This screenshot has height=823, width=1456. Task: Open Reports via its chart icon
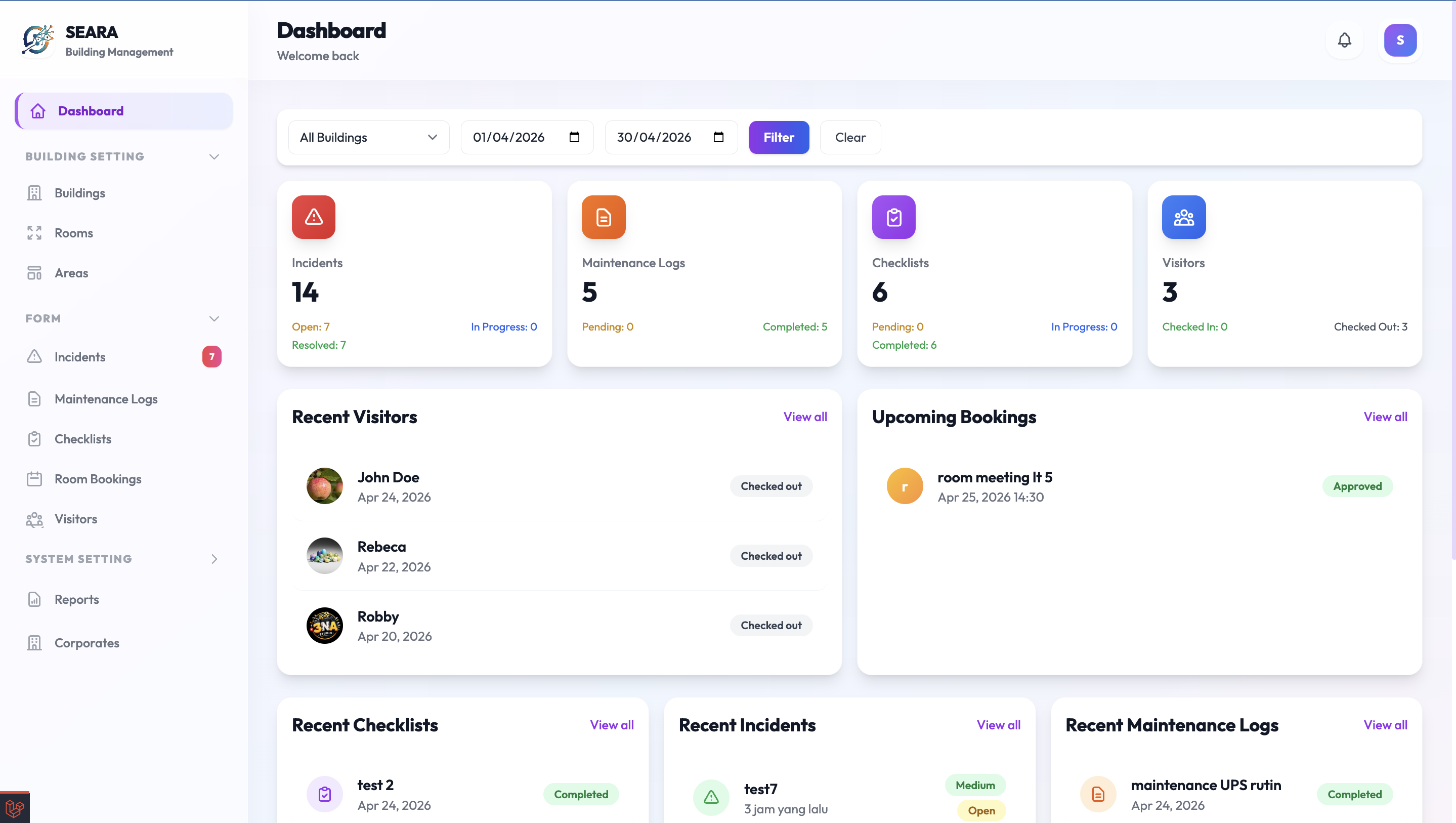tap(34, 599)
